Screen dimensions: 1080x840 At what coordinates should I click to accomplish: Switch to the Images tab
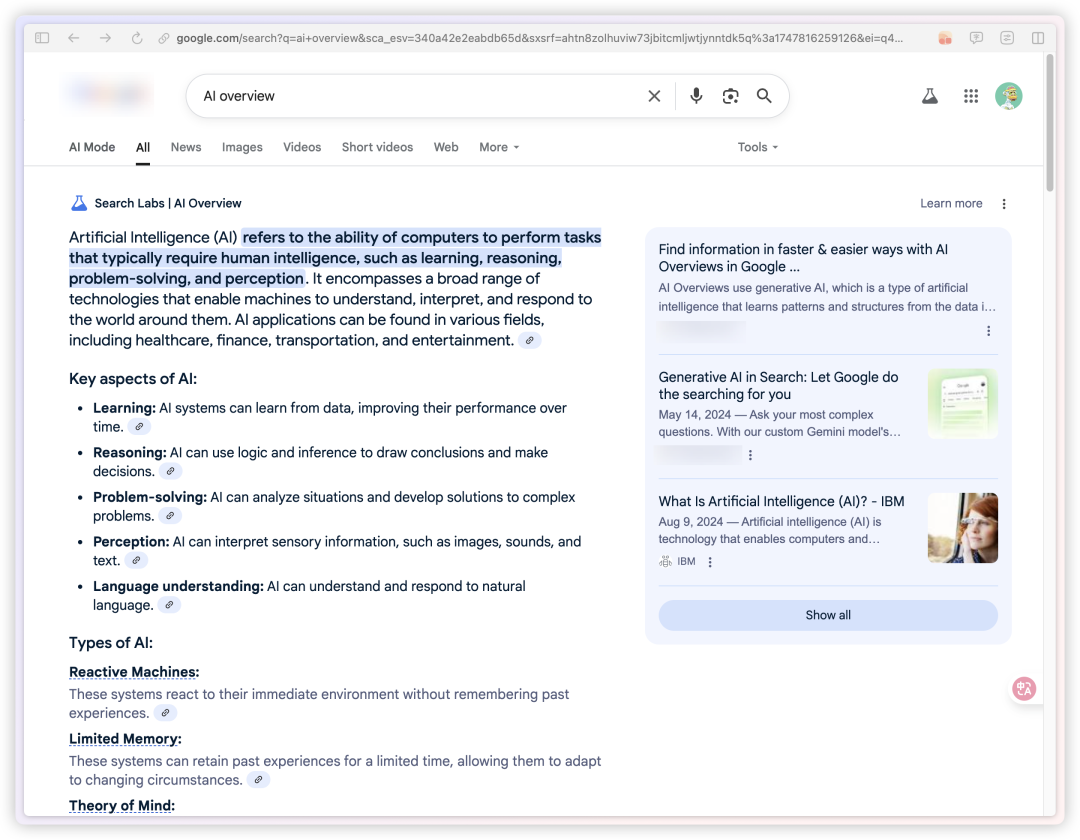[242, 147]
